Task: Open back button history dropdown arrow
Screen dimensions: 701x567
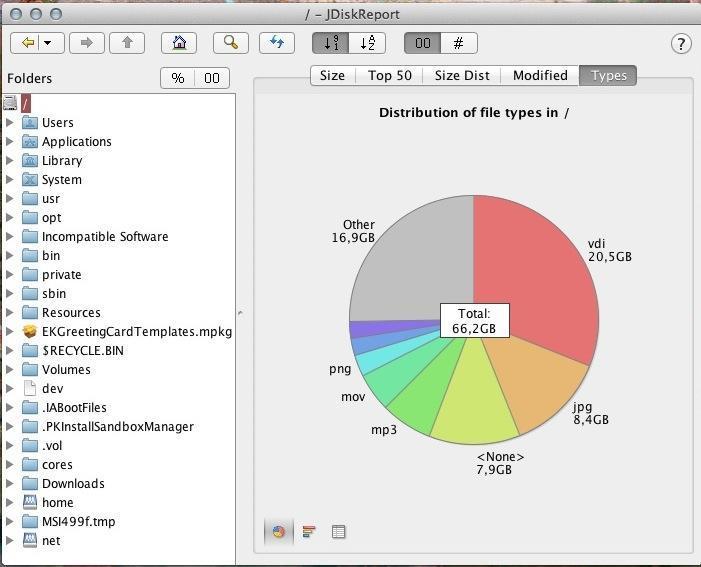Action: [47, 43]
